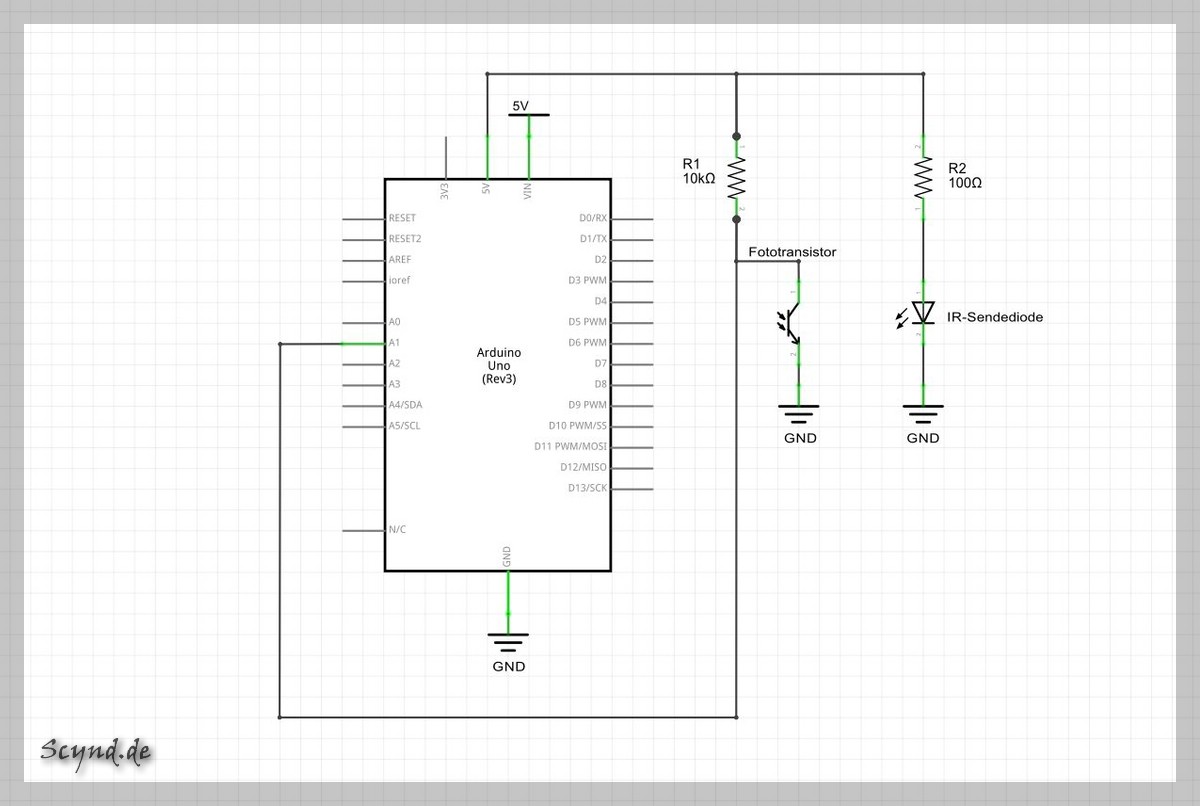The height and width of the screenshot is (806, 1200).
Task: Select the 3V3 pin label
Action: point(444,191)
